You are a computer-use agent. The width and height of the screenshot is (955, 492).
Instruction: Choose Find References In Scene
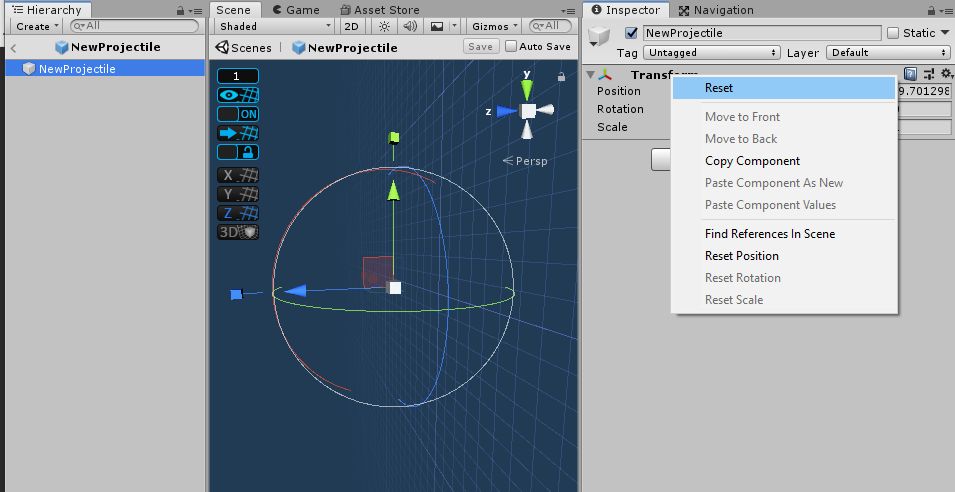tap(784, 234)
